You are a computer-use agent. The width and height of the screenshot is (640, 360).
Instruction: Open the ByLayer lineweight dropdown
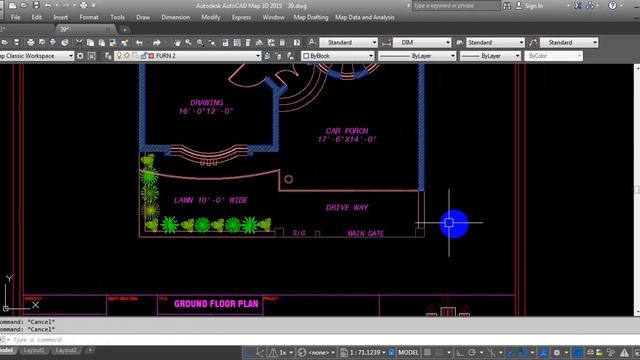[518, 56]
